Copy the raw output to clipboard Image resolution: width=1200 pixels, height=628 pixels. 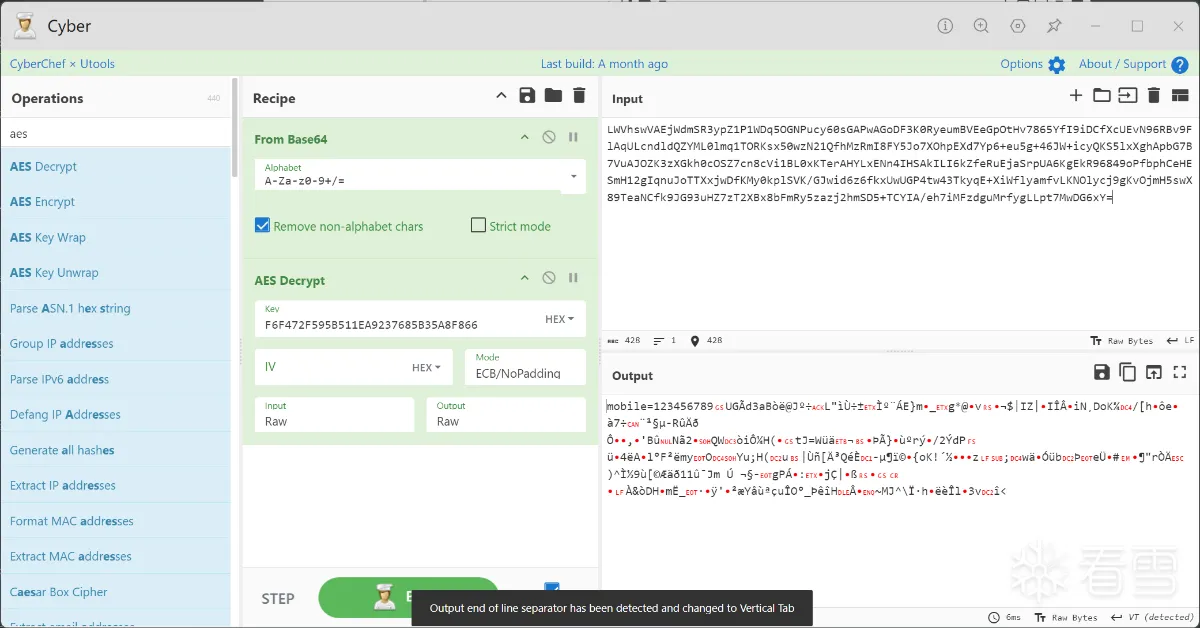click(x=1127, y=372)
